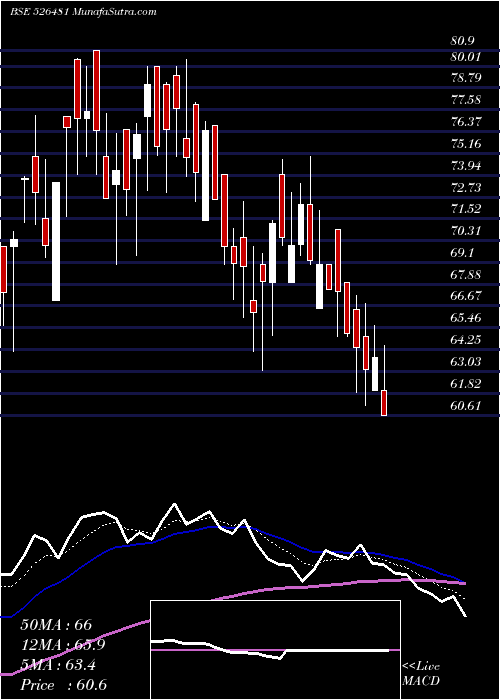Click the 50MA : 66 readout
The image size is (500, 700).
[57, 625]
